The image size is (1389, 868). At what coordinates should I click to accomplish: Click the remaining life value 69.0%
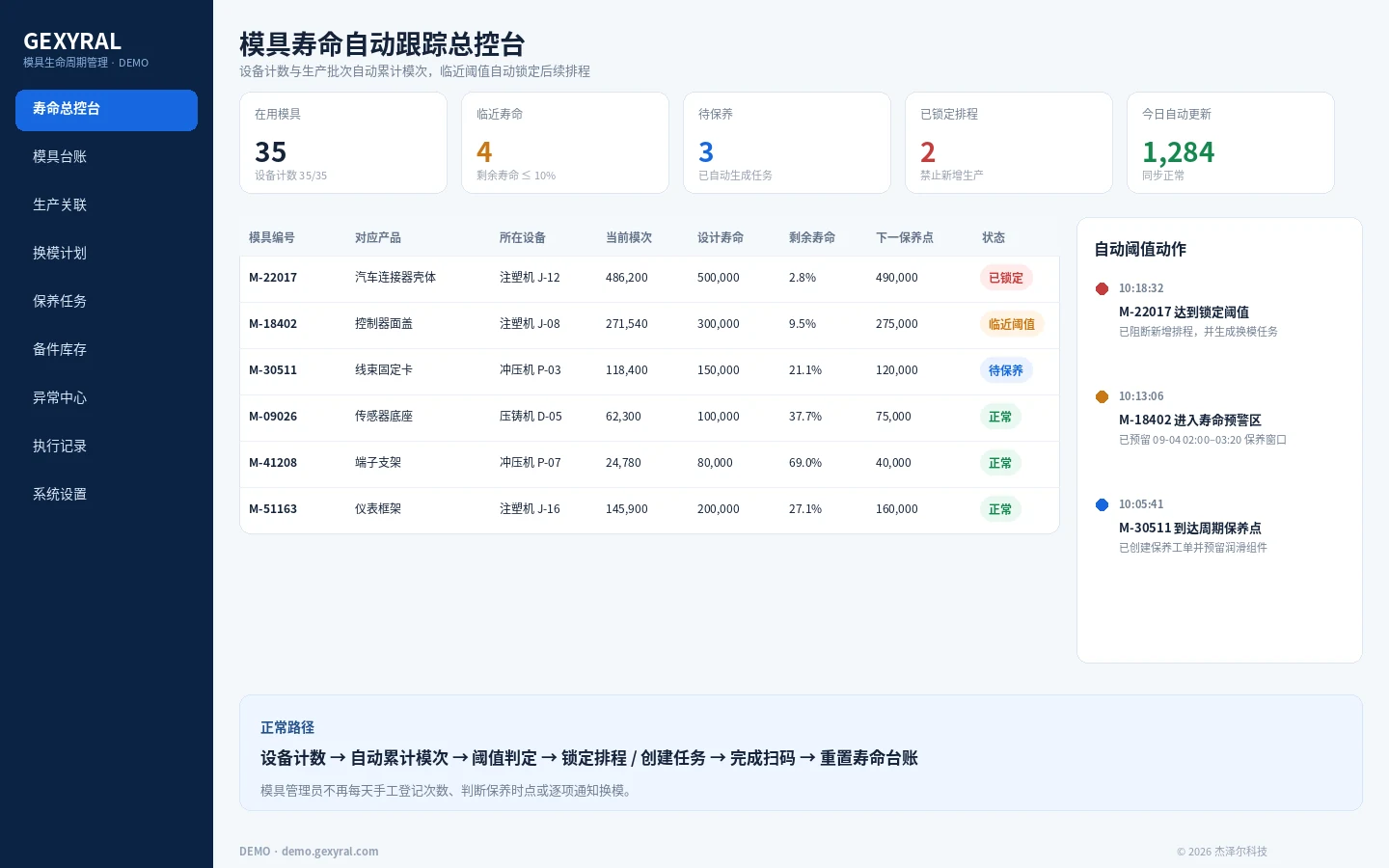click(805, 463)
